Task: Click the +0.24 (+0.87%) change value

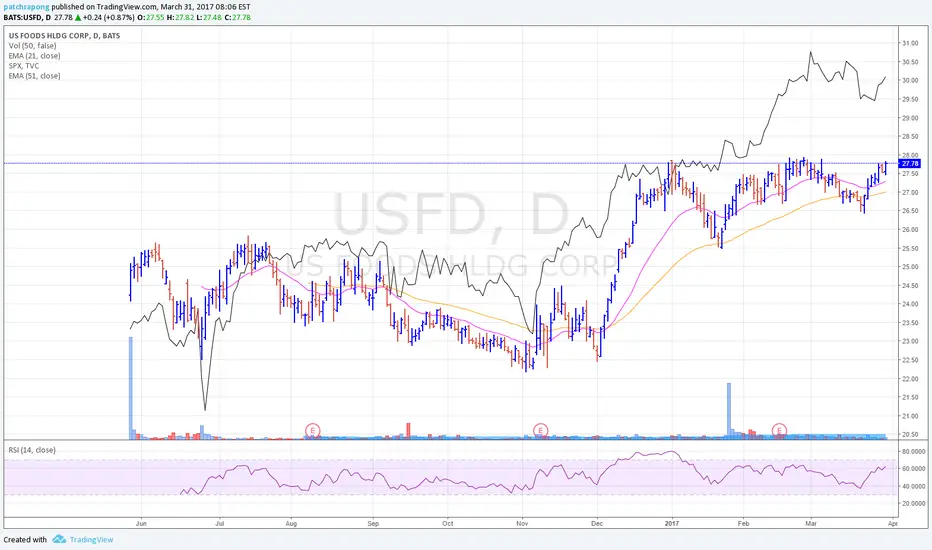Action: [x=110, y=17]
